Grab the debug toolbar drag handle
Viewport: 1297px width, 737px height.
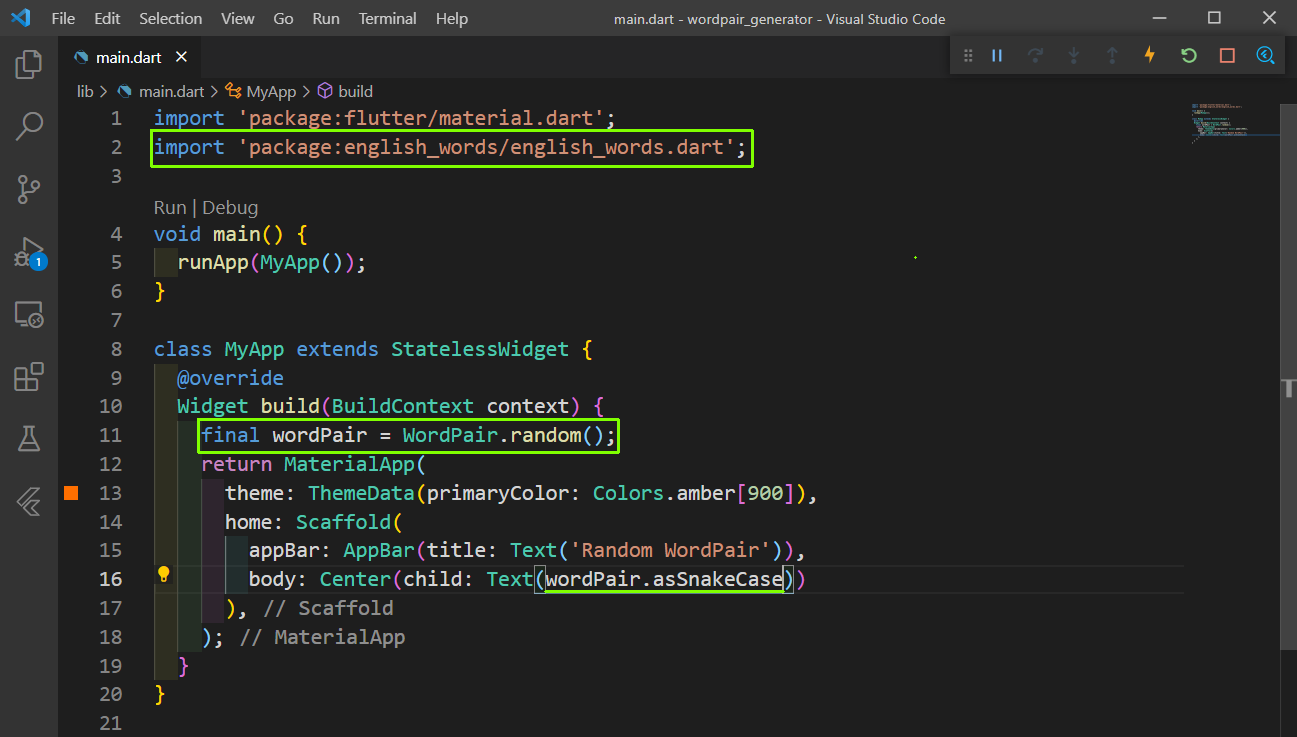click(968, 56)
